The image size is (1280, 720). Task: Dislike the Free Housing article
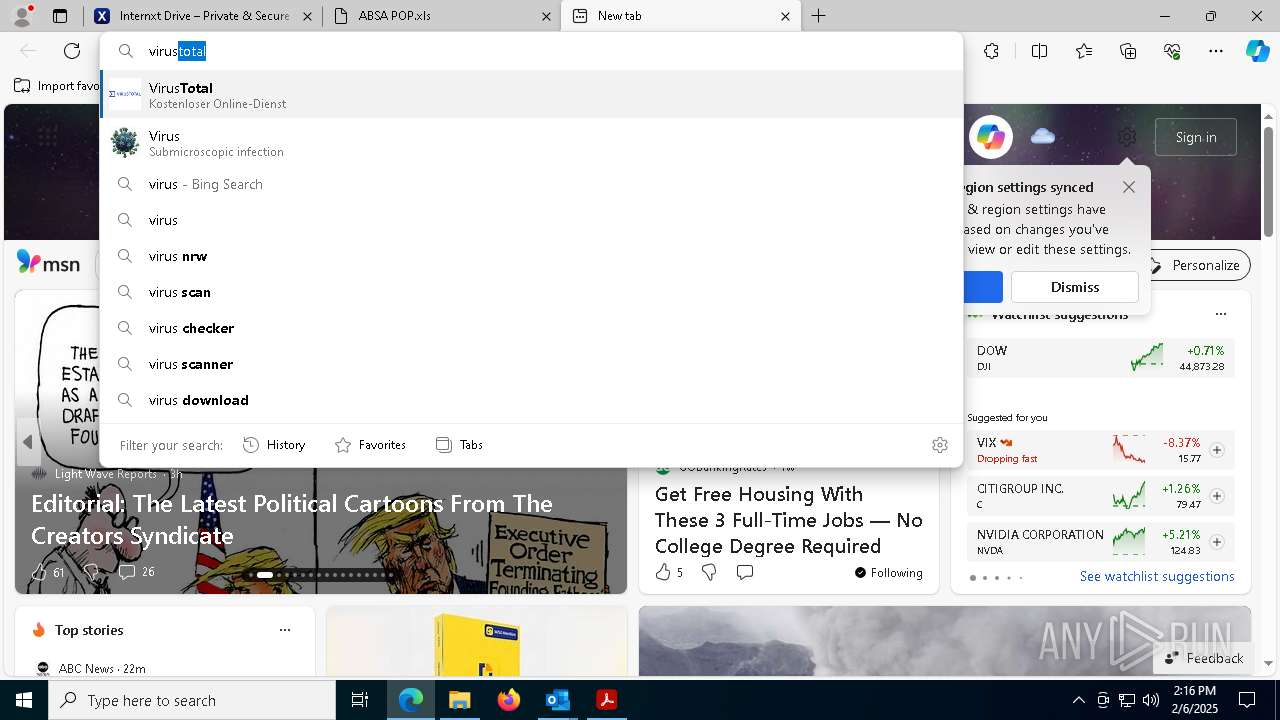709,572
